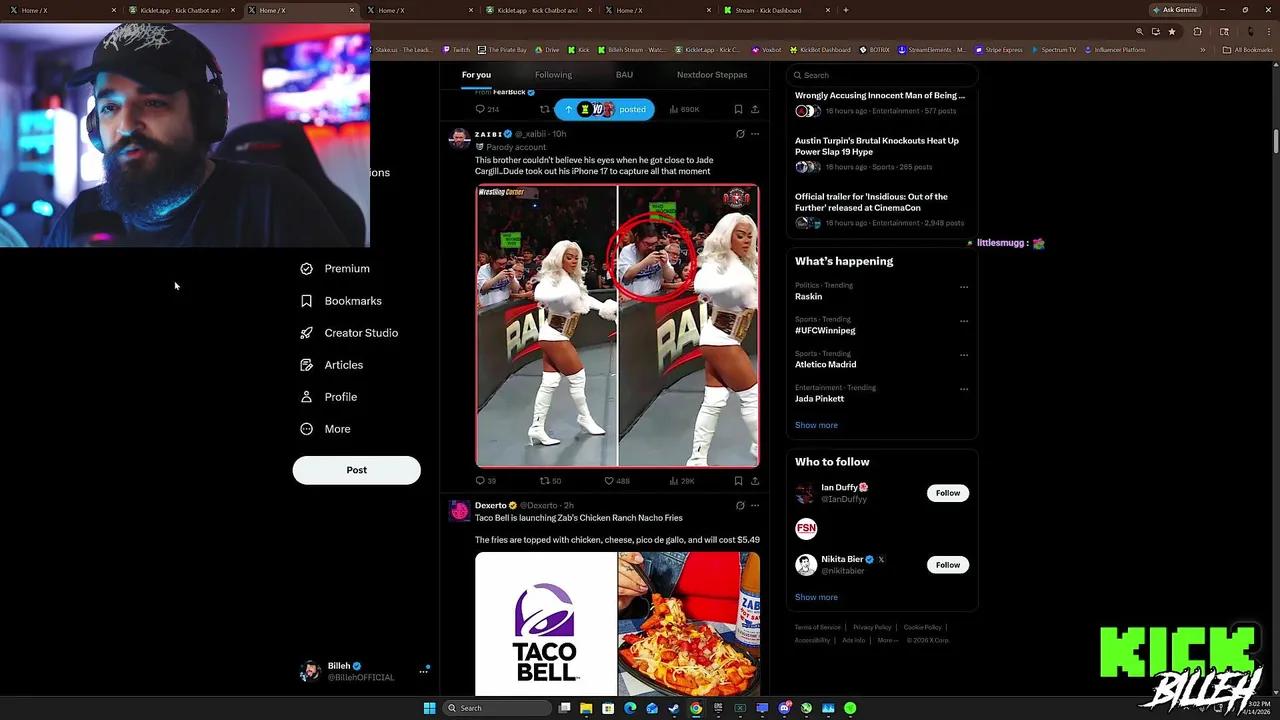Open Austin Turpin Power Slap story
This screenshot has height=720, width=1280.
point(876,146)
